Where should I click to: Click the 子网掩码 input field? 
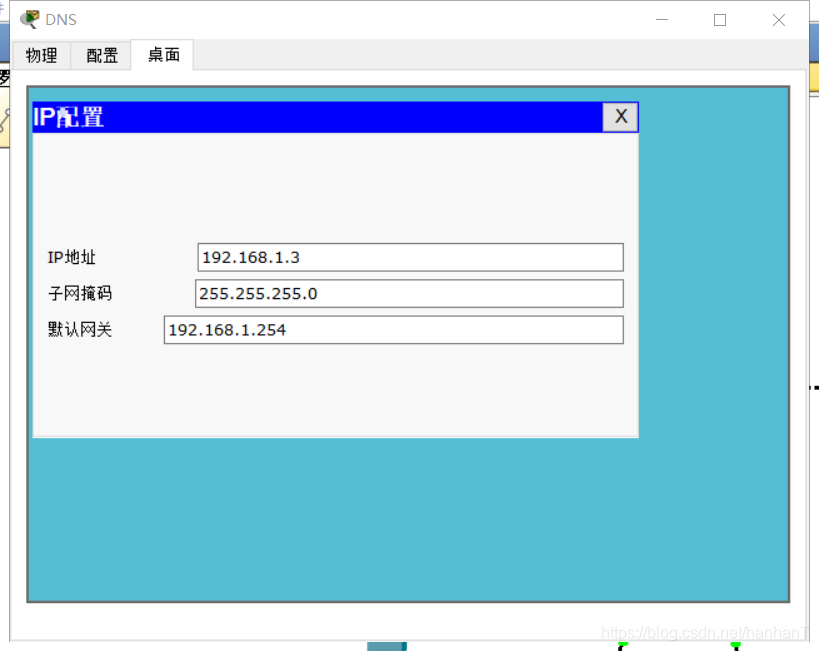pyautogui.click(x=409, y=294)
